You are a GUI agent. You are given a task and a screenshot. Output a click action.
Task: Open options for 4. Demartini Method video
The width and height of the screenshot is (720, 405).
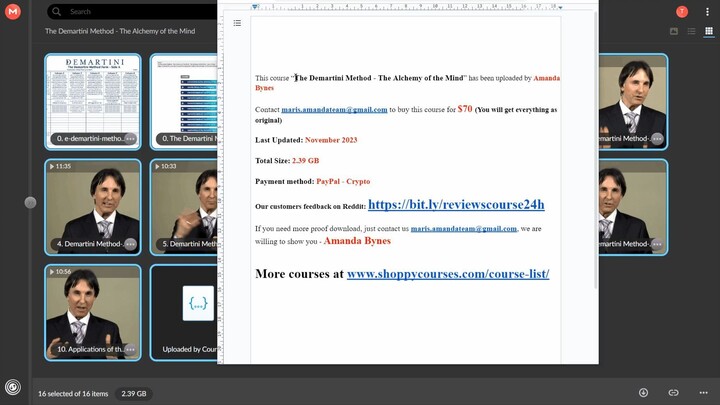point(130,244)
